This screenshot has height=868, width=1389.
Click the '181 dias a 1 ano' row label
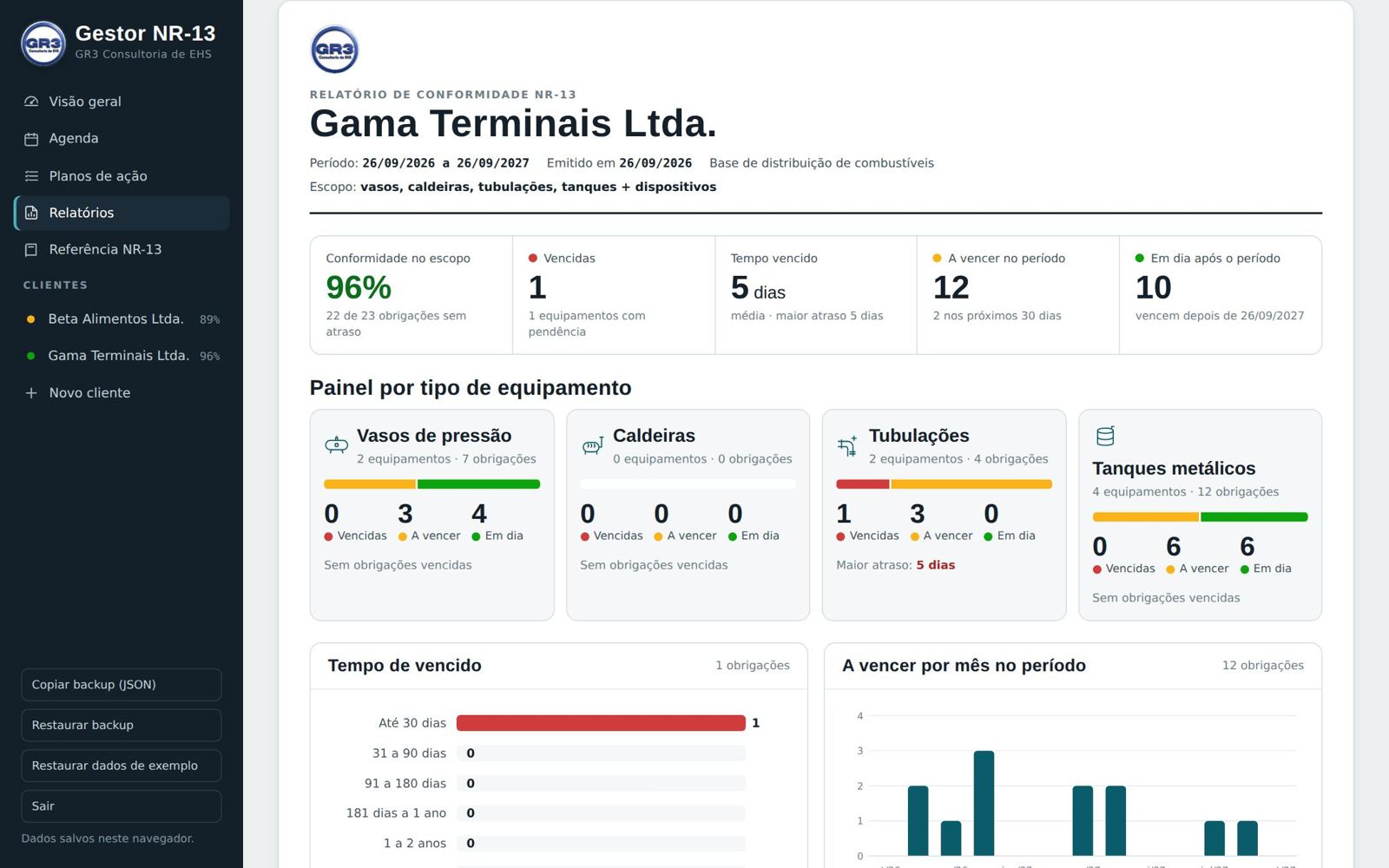click(396, 813)
